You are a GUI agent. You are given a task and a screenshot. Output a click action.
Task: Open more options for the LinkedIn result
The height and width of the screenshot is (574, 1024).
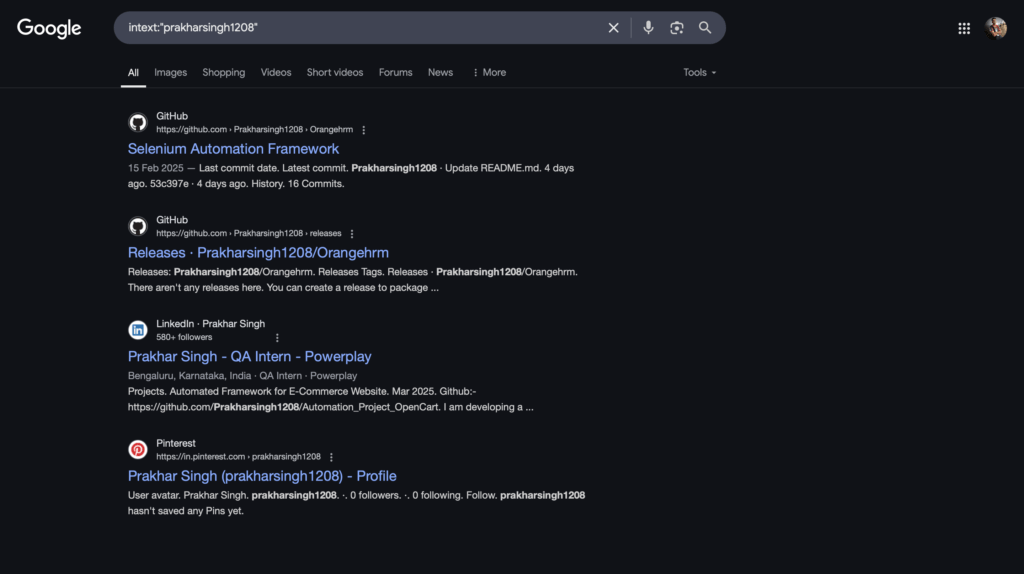click(x=277, y=338)
